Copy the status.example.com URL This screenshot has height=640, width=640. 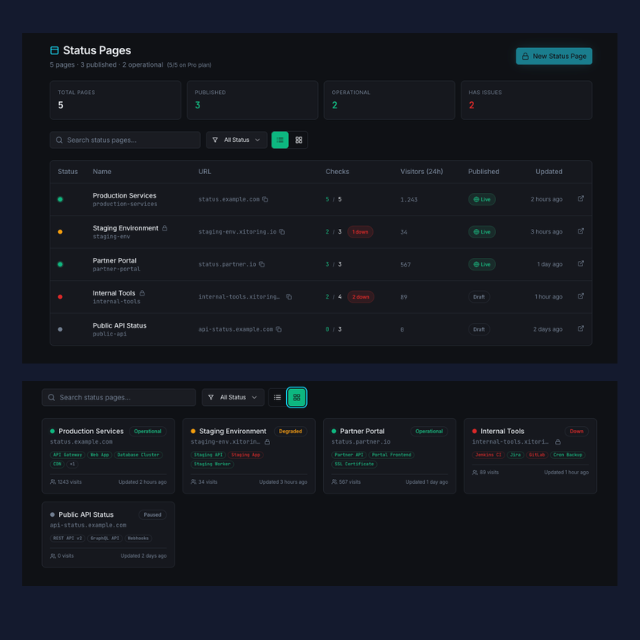click(265, 199)
